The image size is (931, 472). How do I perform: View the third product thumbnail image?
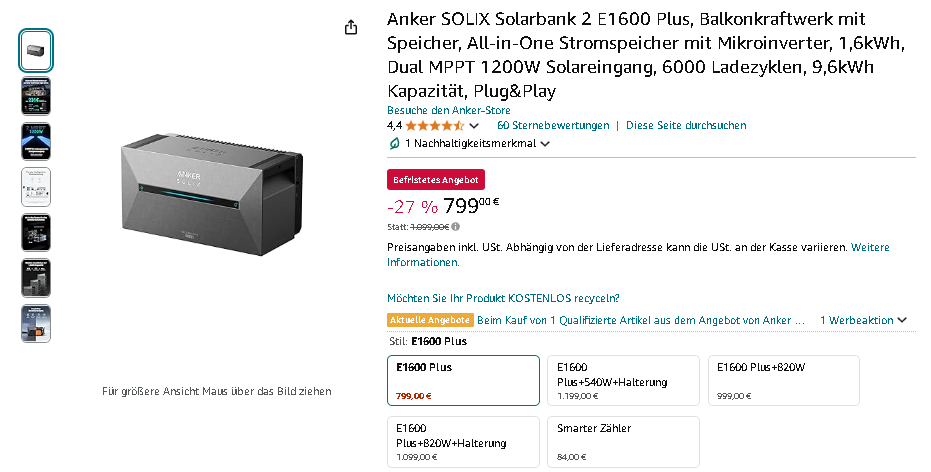pyautogui.click(x=36, y=141)
